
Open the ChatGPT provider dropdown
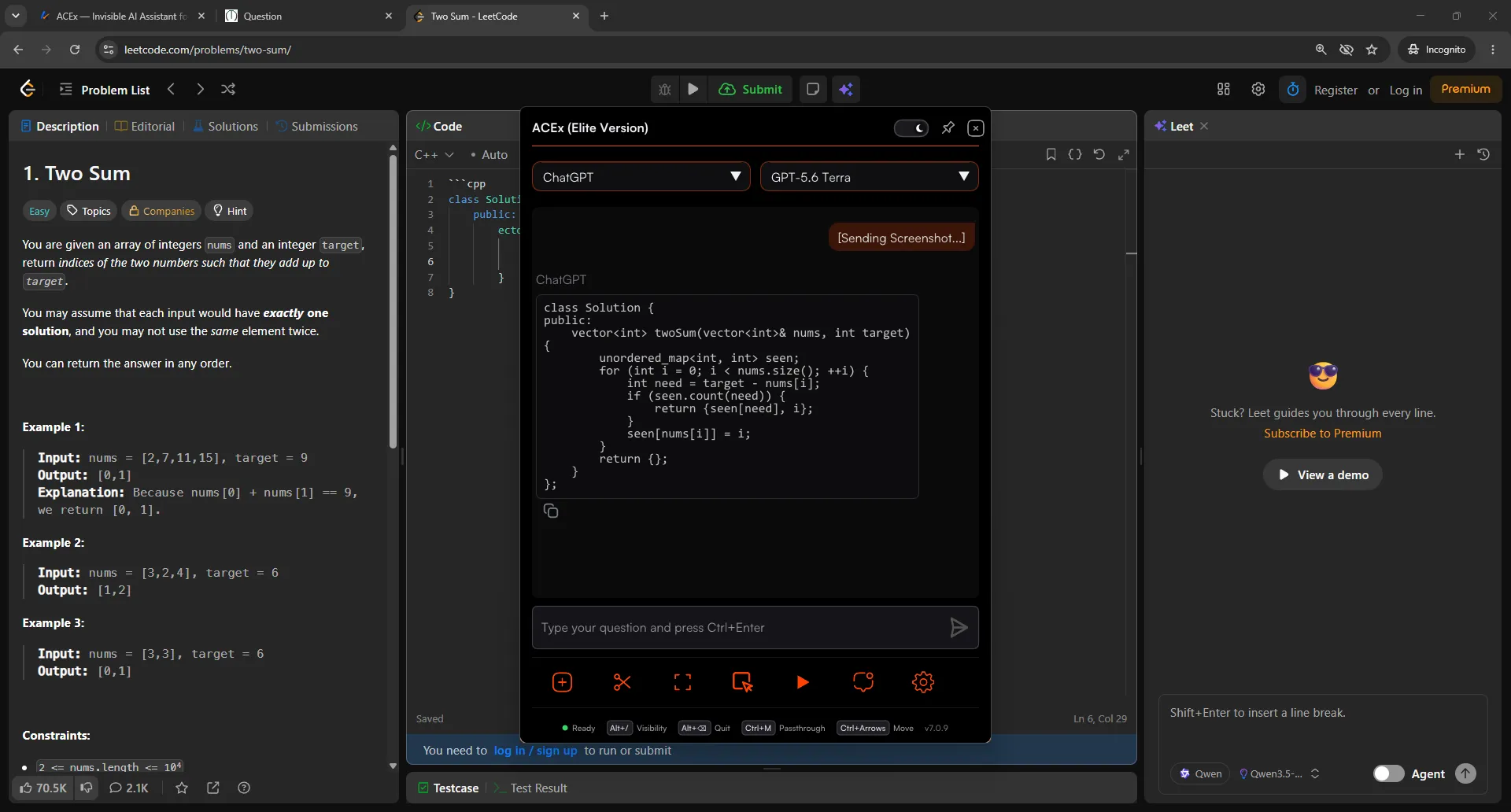tap(641, 176)
